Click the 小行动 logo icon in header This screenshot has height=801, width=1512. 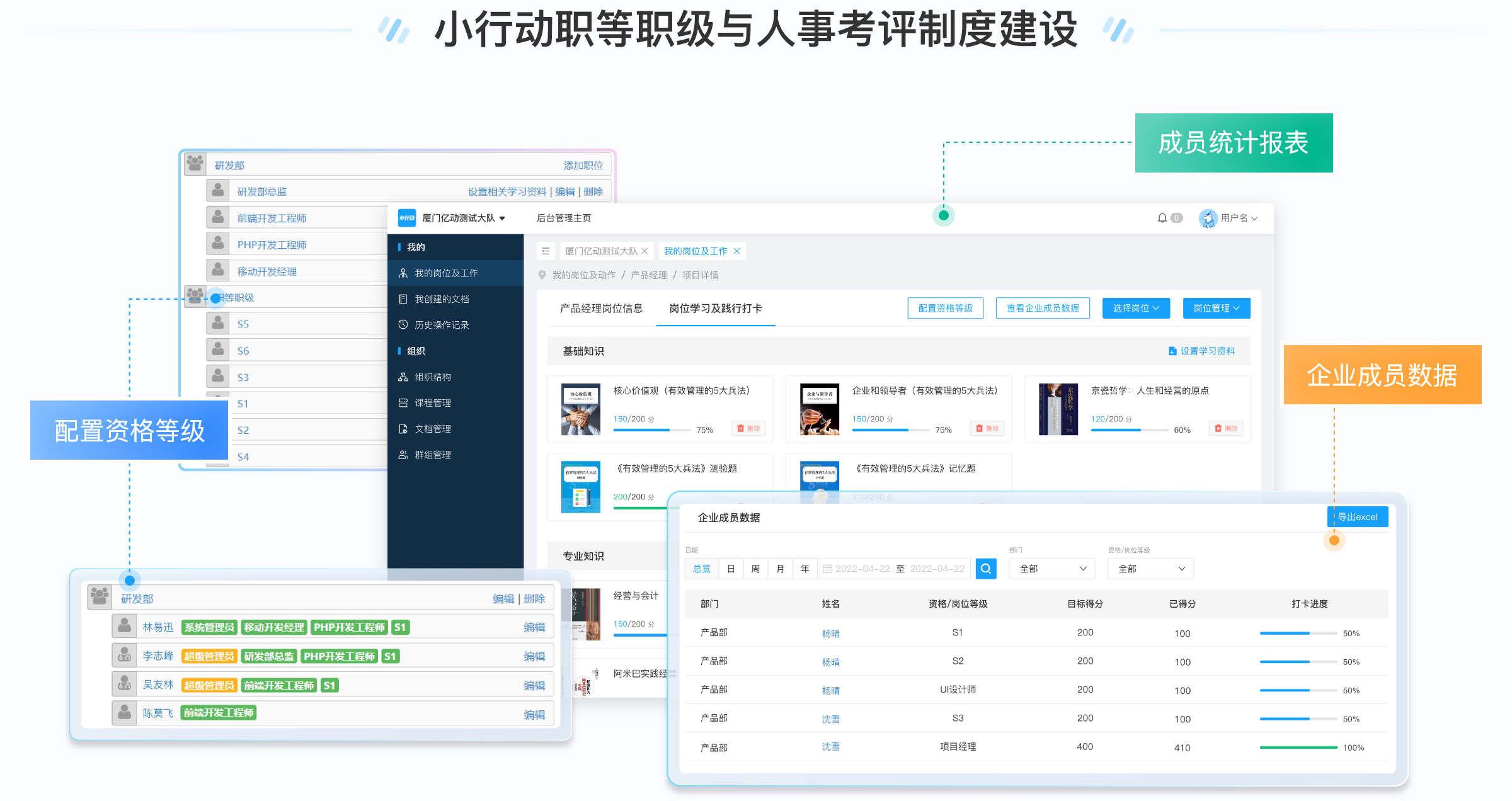tap(407, 218)
